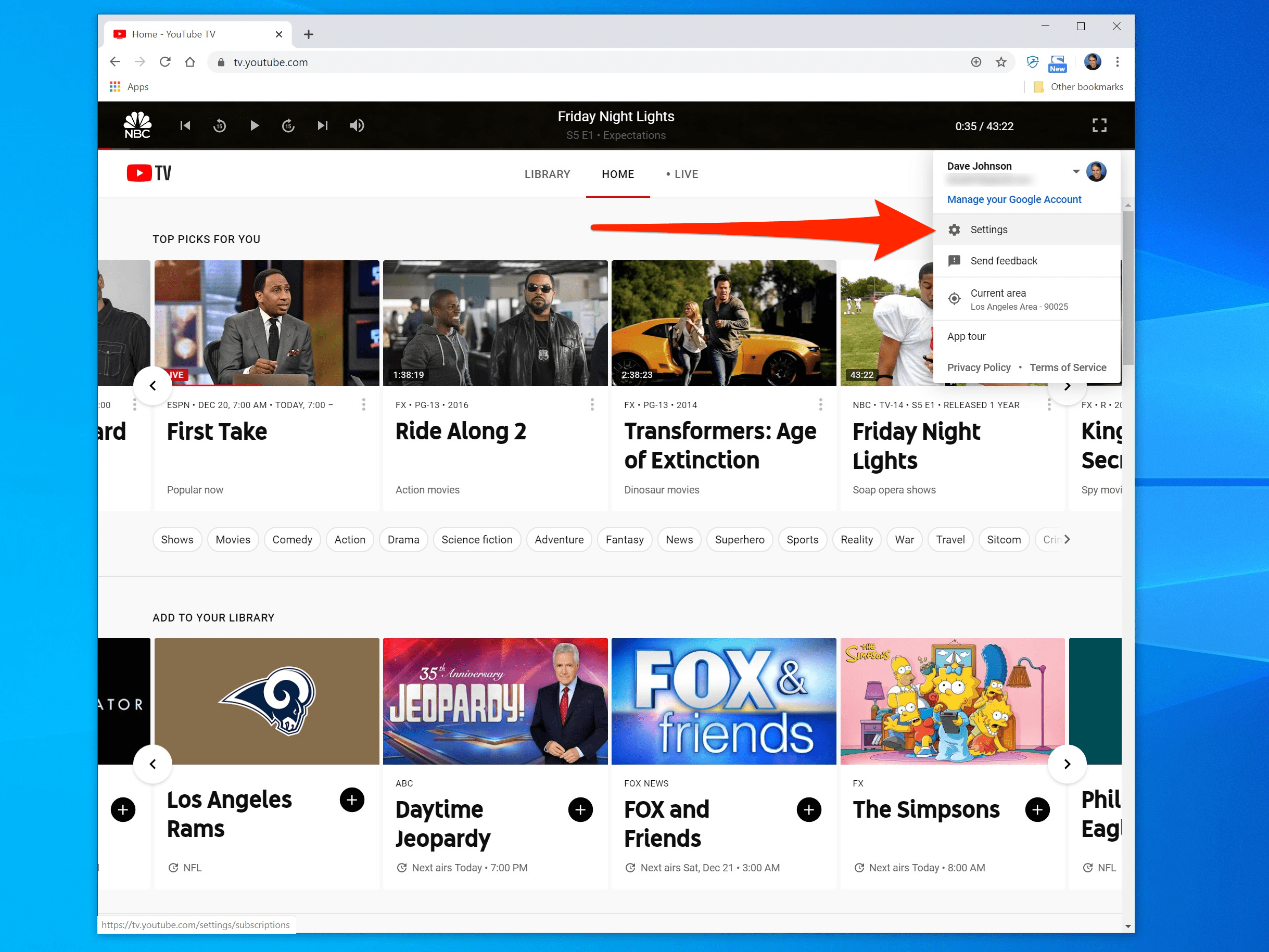1269x952 pixels.
Task: Rewind 15 seconds in player bar
Action: (220, 125)
